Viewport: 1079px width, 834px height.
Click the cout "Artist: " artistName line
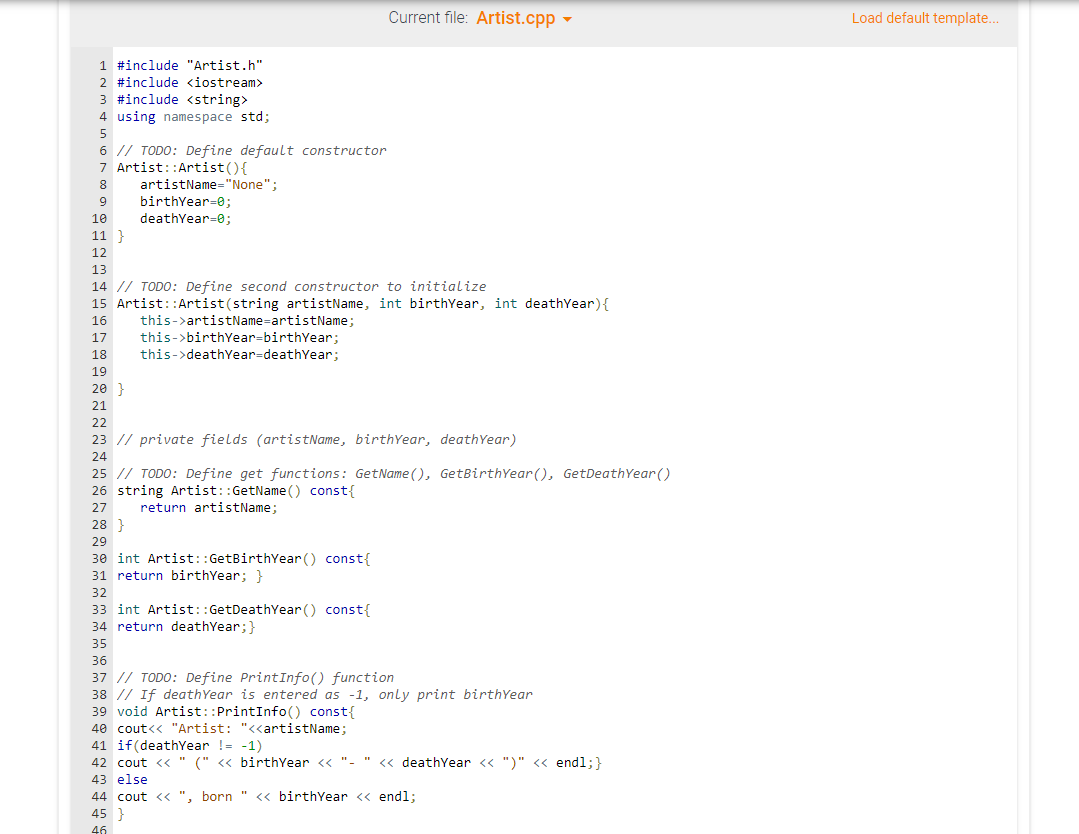(232, 729)
